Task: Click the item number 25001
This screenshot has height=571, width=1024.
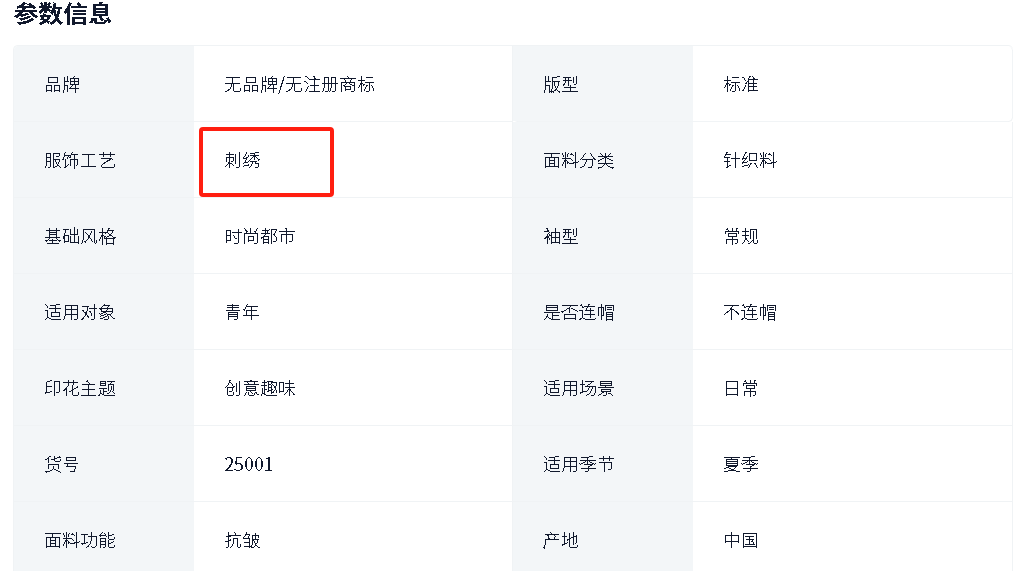Action: pyautogui.click(x=248, y=465)
